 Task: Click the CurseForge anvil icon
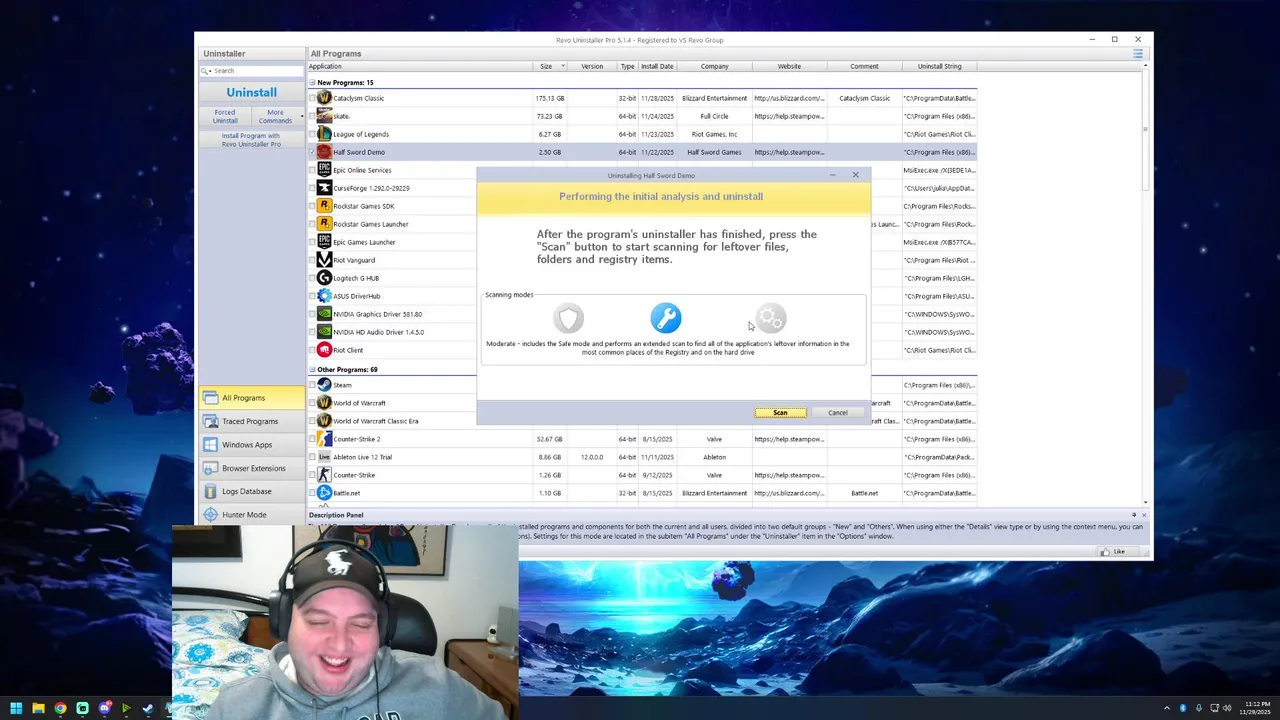coord(324,188)
